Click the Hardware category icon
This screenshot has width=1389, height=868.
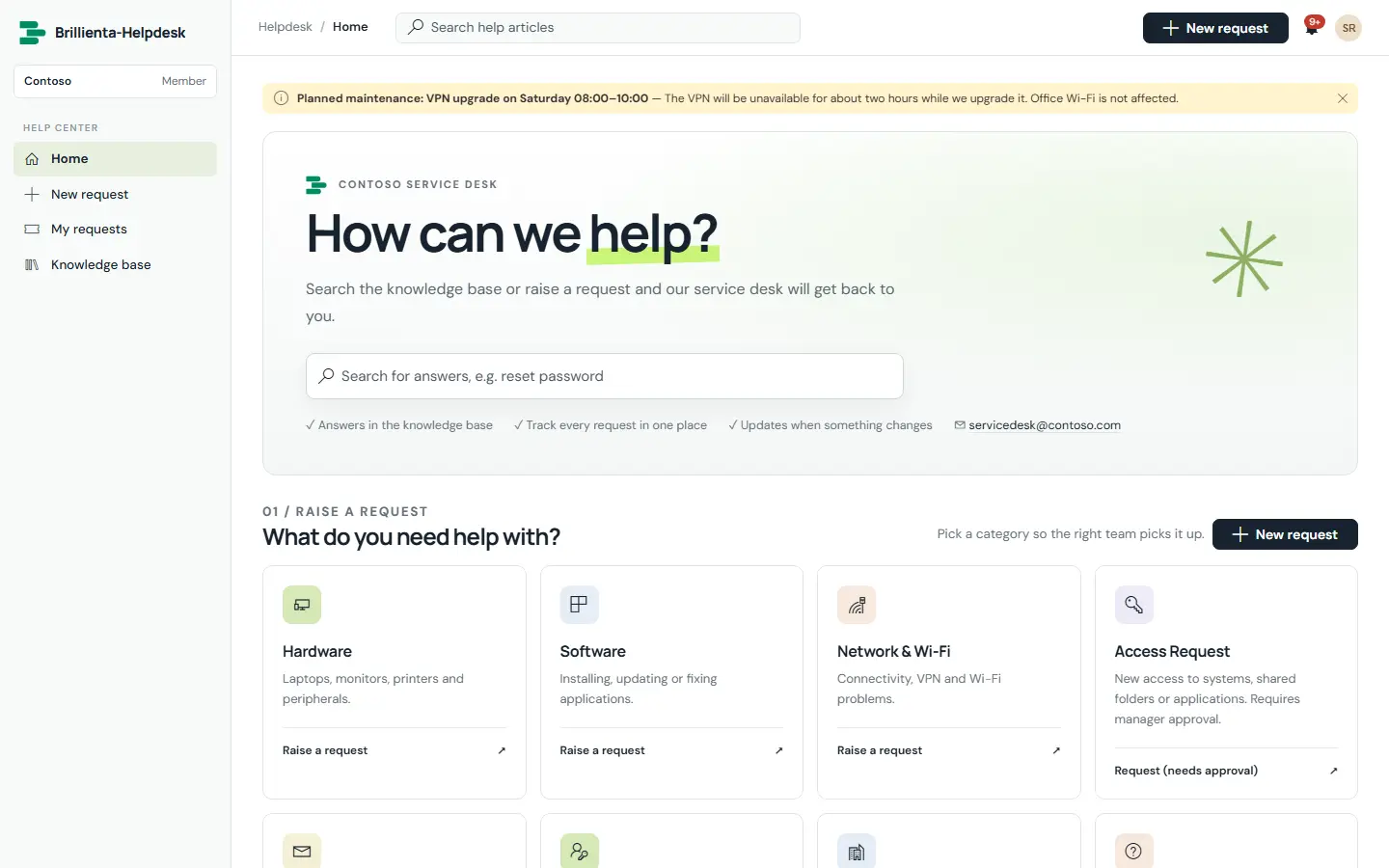[x=302, y=605]
